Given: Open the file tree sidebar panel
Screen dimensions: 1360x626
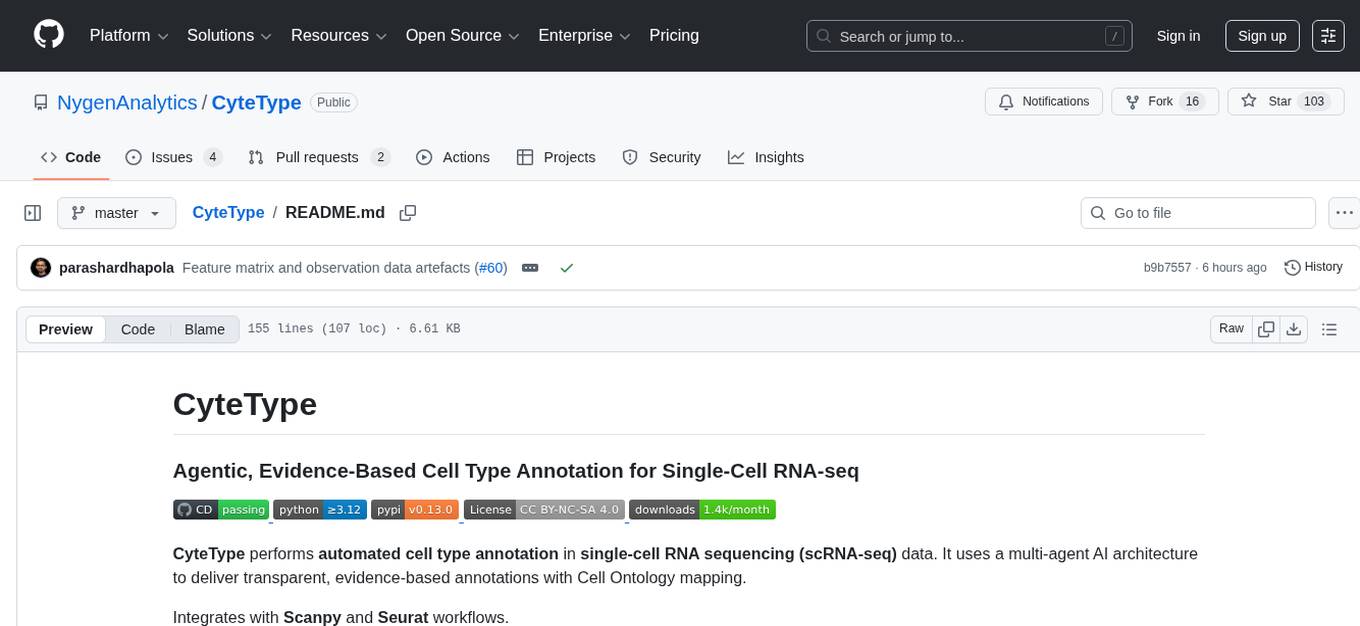Looking at the screenshot, I should tap(33, 213).
